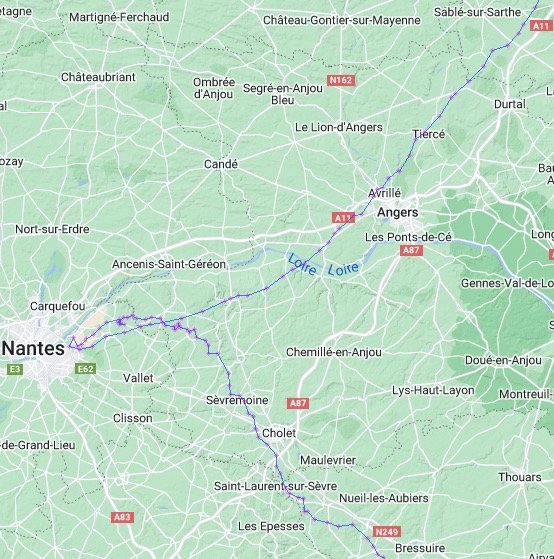
Task: Select the green E3 route shield
Action: point(15,369)
